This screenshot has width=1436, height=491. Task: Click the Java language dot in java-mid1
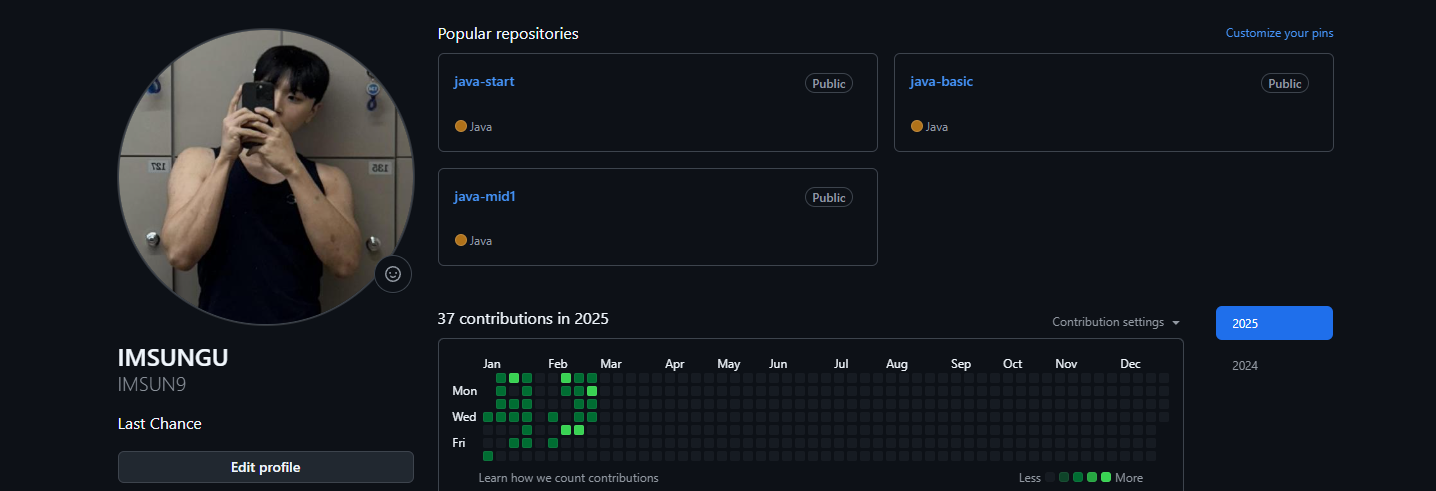pos(461,240)
